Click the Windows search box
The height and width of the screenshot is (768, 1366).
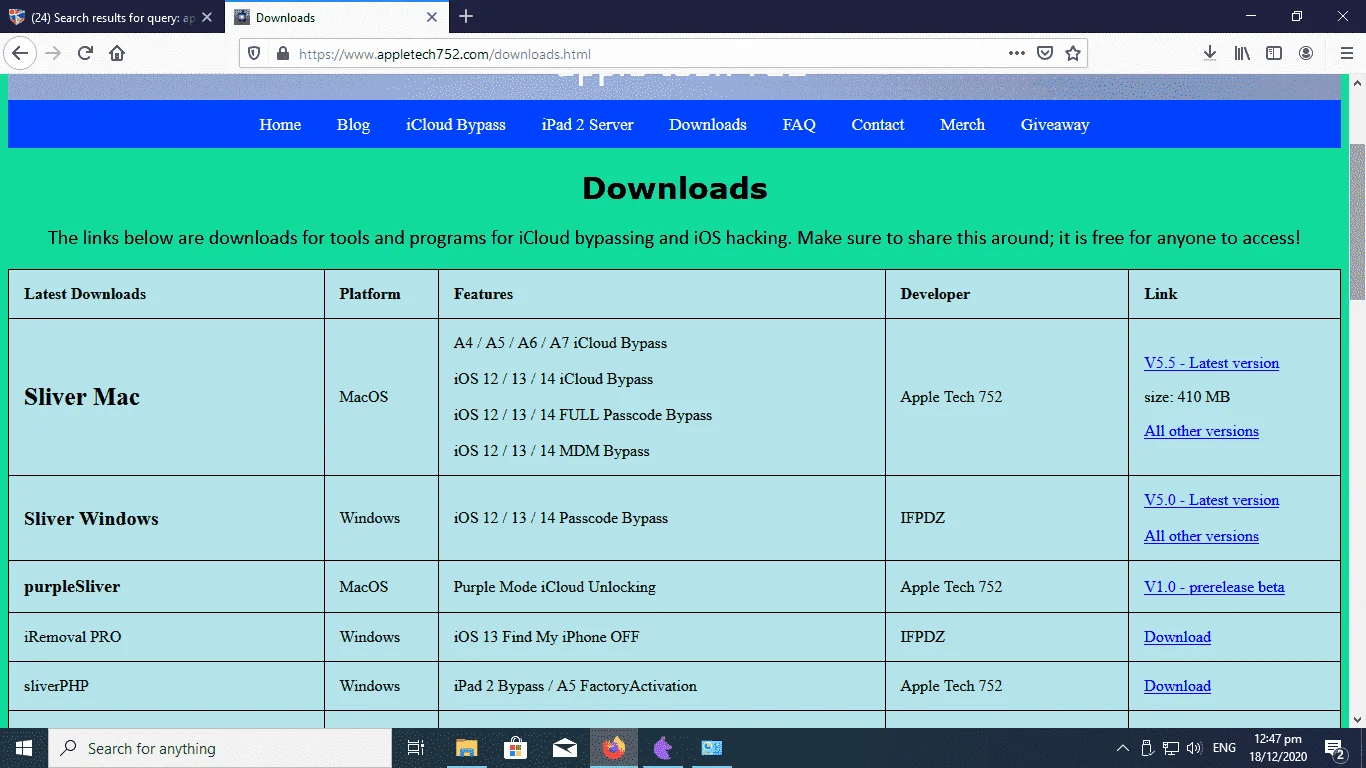220,748
